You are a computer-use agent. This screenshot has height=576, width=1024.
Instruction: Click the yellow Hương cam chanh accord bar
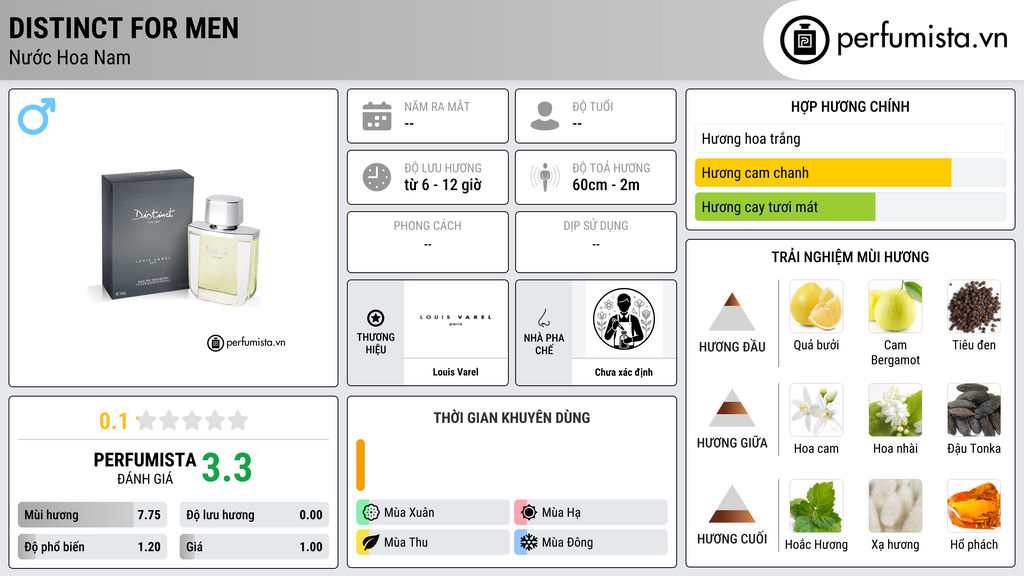tap(823, 173)
